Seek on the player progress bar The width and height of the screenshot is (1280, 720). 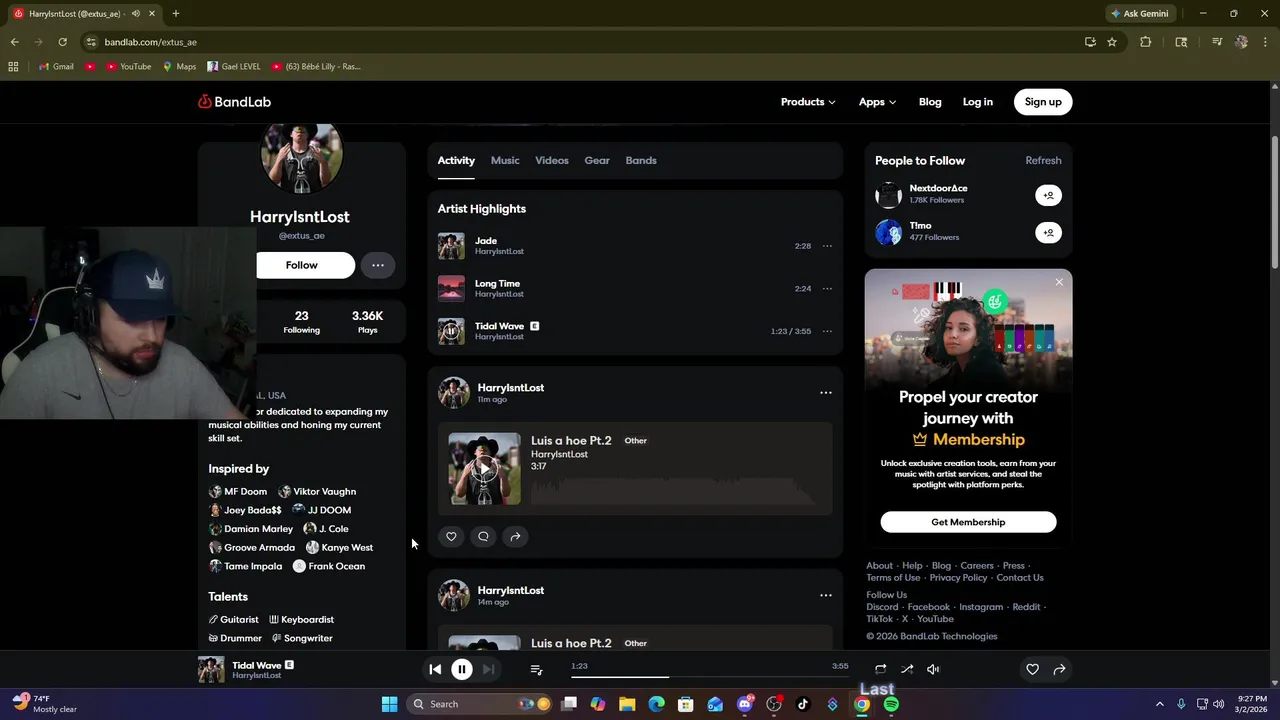(710, 677)
